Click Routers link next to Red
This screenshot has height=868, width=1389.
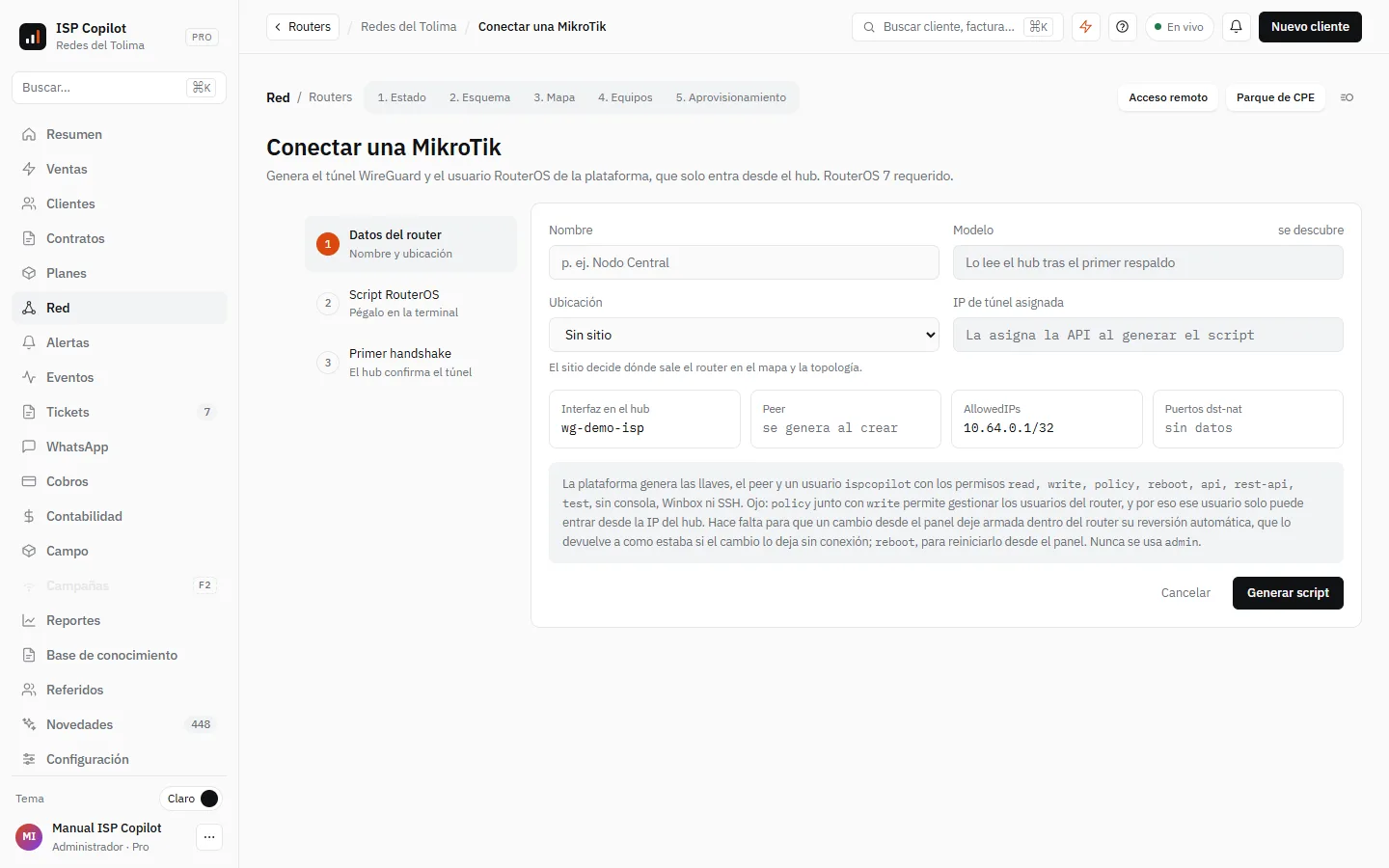pyautogui.click(x=330, y=97)
